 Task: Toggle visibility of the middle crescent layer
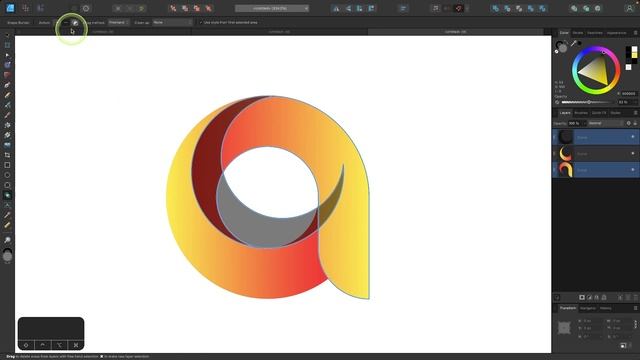(633, 153)
